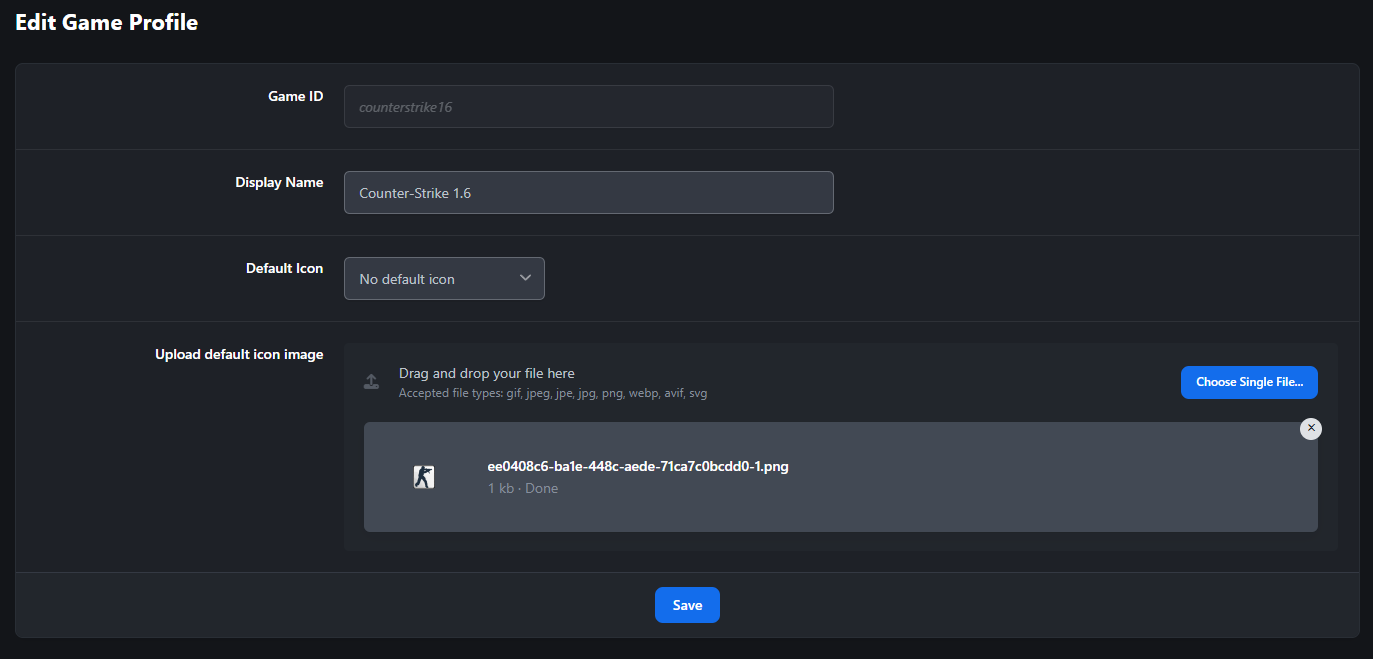Save the game profile
1373x659 pixels.
[687, 605]
